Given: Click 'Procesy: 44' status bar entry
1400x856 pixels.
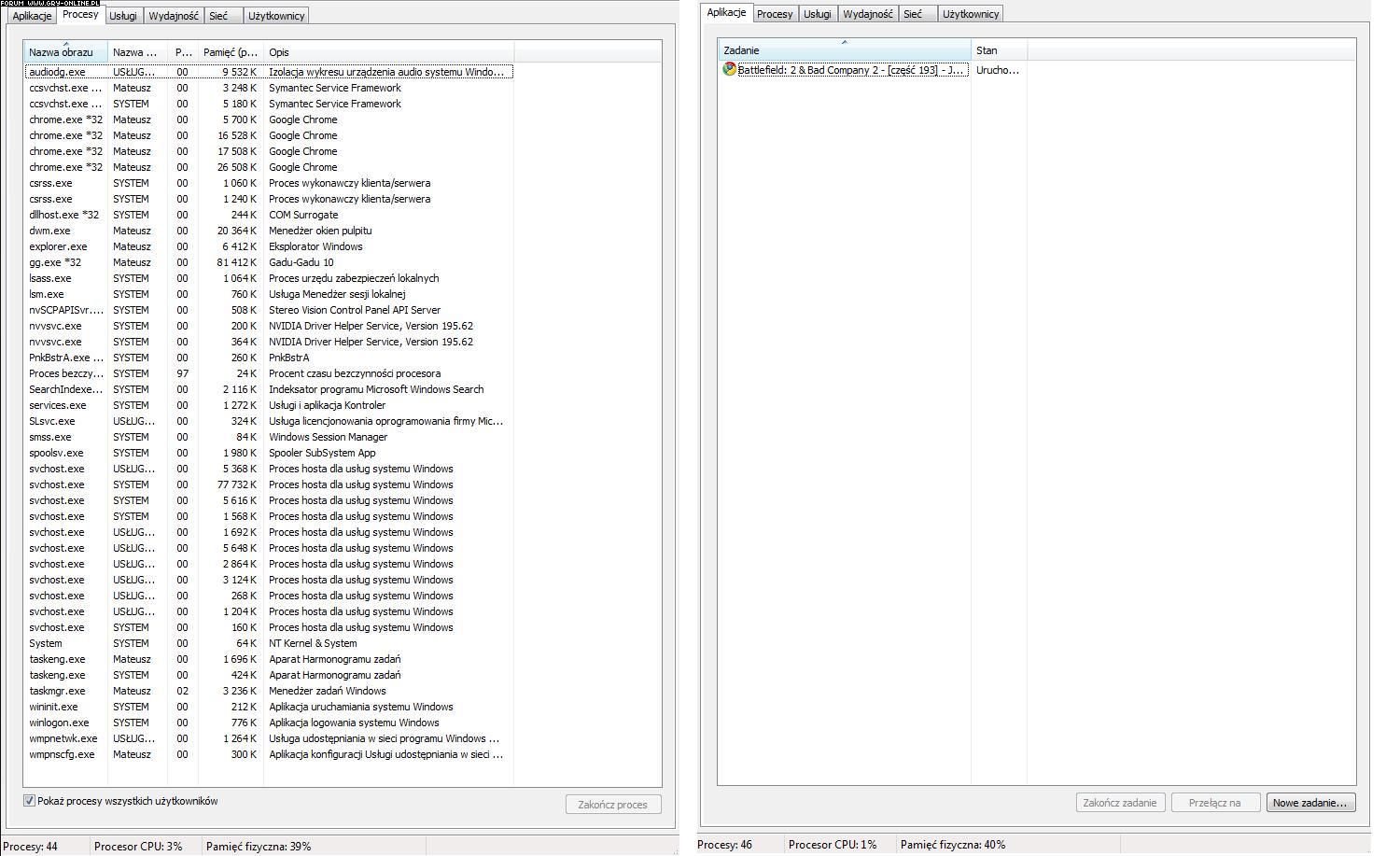Looking at the screenshot, I should coord(31,847).
